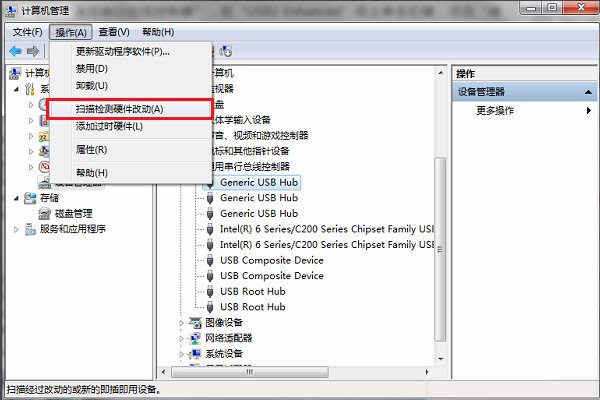Viewport: 600px width, 400px height.
Task: Click the 系统工具 wrench icon
Action: tap(30, 89)
